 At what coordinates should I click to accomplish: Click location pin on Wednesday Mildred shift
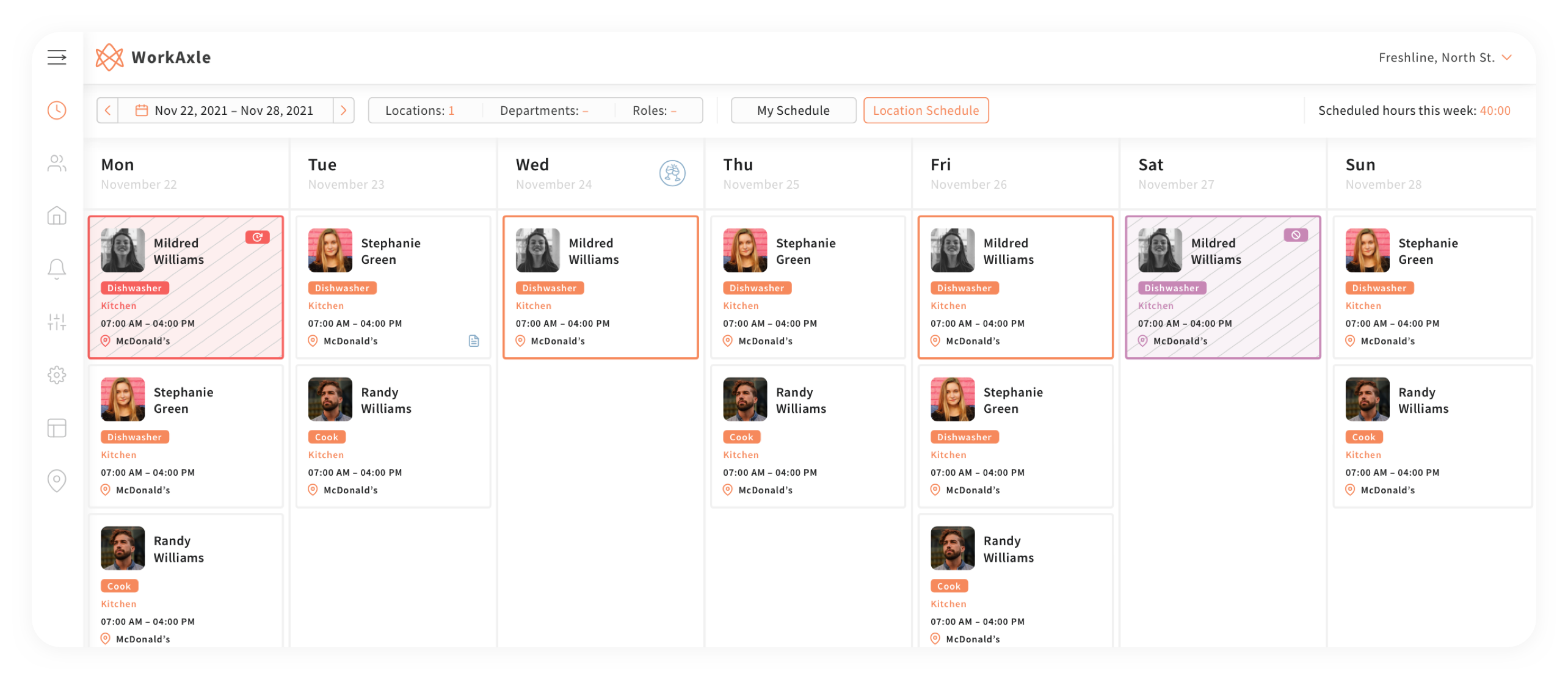520,341
